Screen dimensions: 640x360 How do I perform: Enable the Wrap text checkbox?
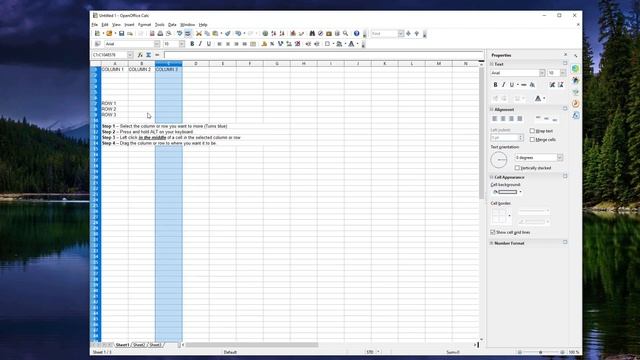pos(532,131)
